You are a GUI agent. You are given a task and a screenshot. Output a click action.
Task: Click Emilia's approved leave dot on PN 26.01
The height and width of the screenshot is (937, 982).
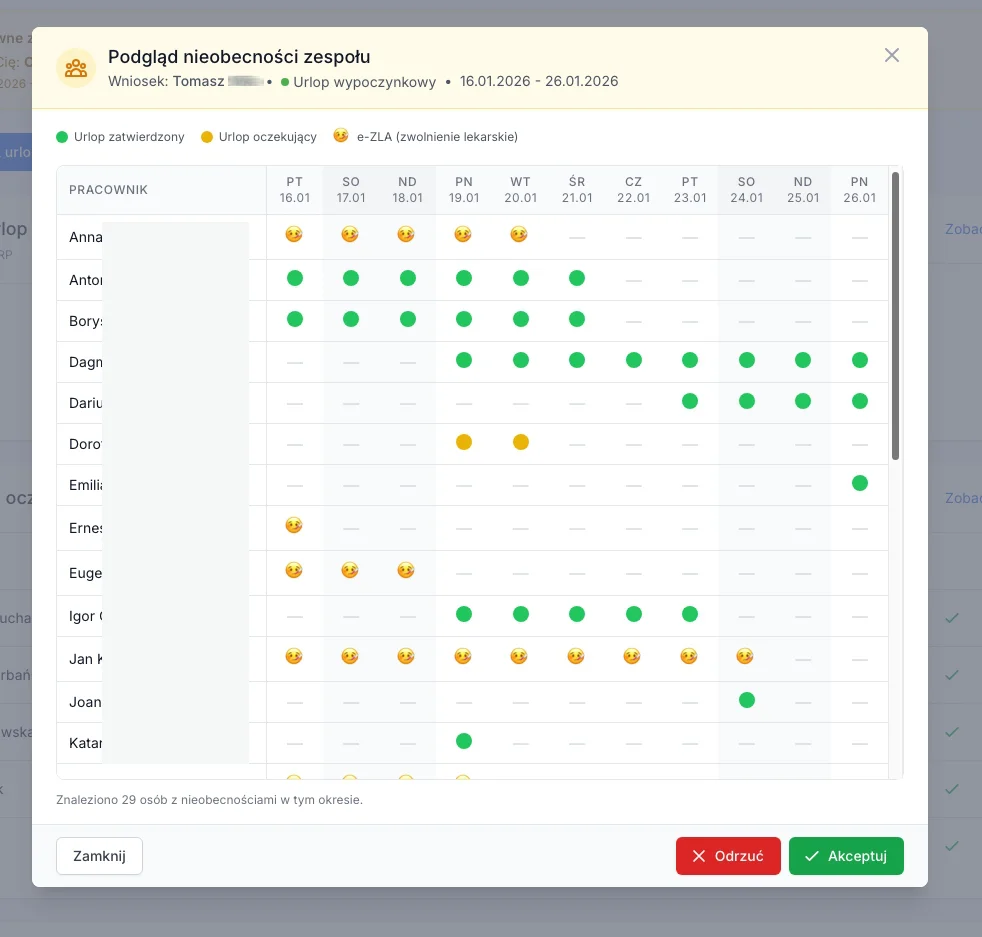click(859, 483)
